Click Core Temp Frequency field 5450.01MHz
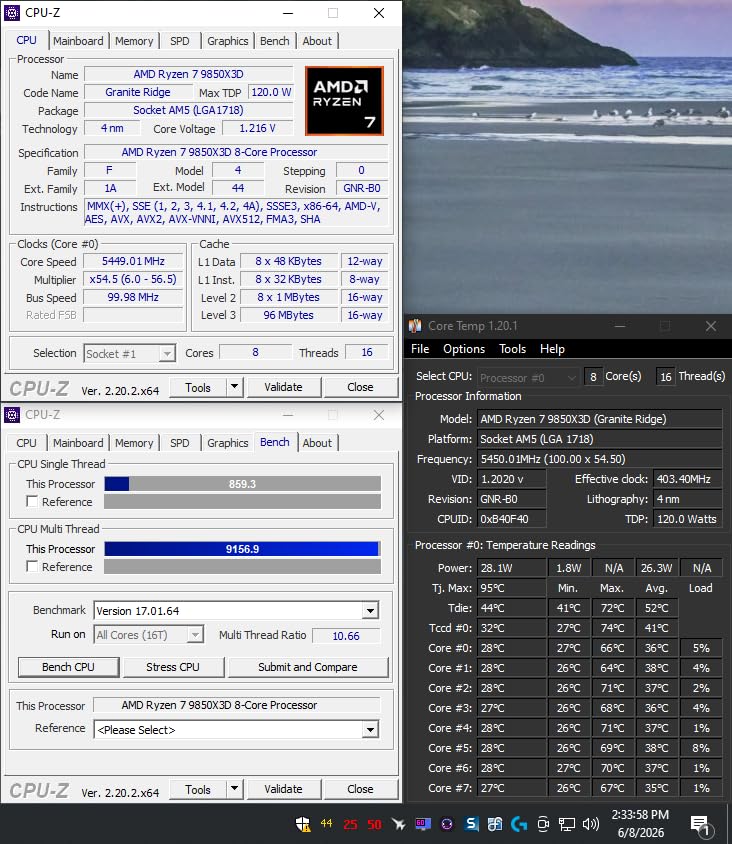732x844 pixels. click(600, 459)
